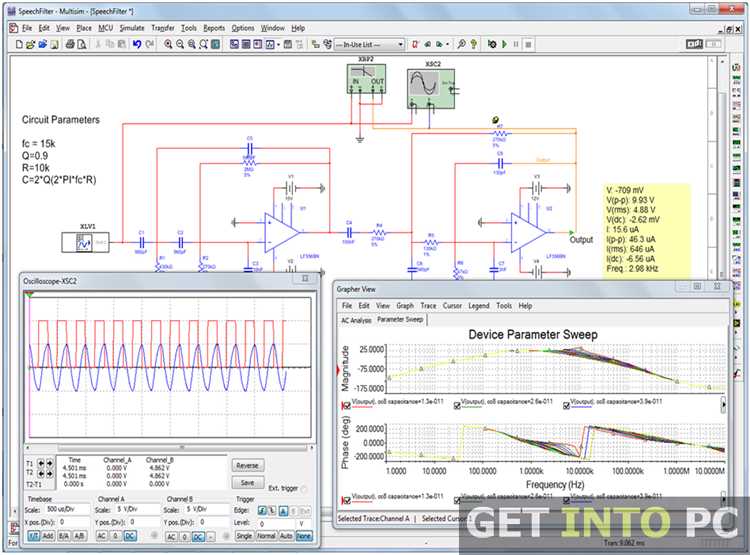Viewport: 750px width, 555px height.
Task: Open the Postprocessor icon
Action: (x=288, y=44)
